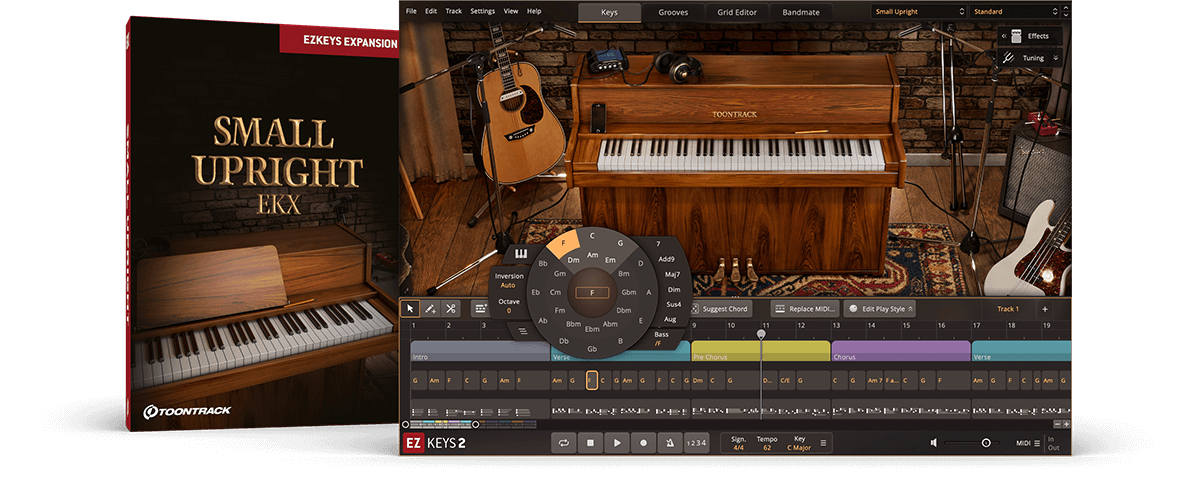Adjust the master volume slider
The height and width of the screenshot is (488, 1200).
pos(985,442)
